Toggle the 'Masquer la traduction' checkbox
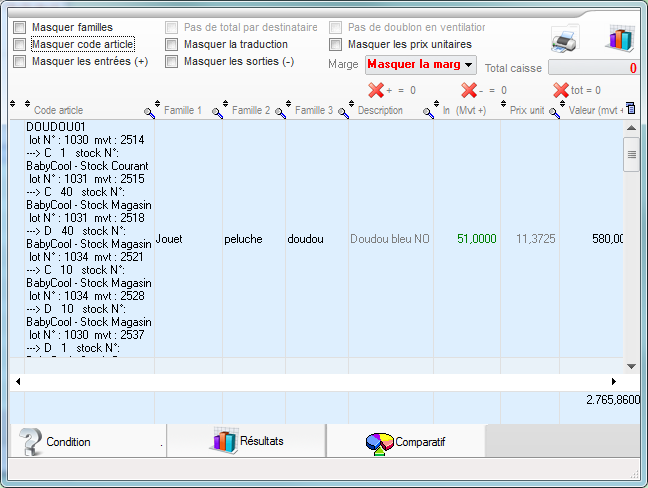The image size is (648, 488). [172, 45]
